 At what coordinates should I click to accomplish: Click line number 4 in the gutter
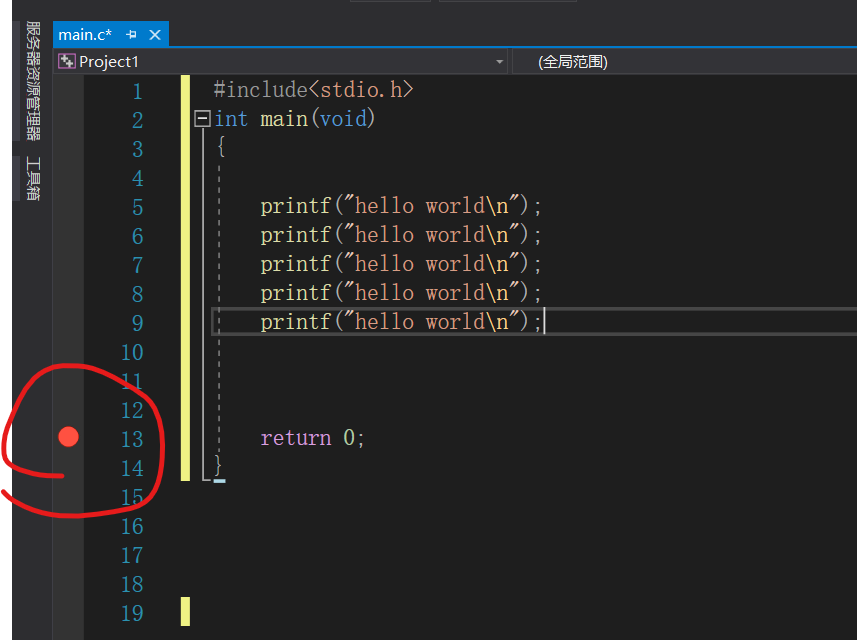point(138,178)
